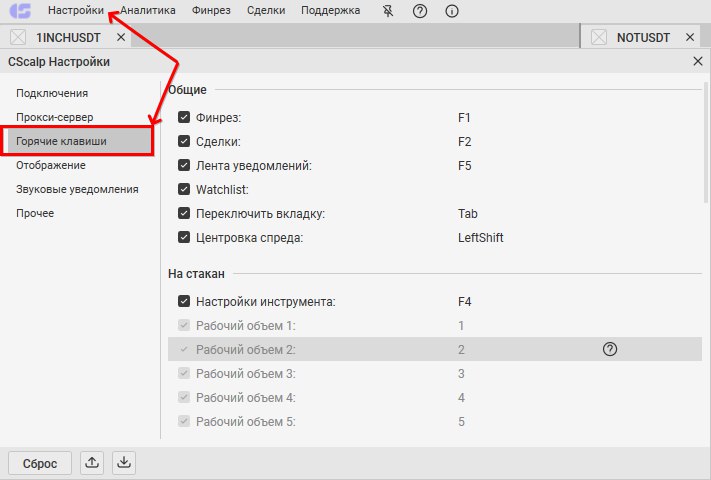
Task: Click the F5 hotkey for Лента уведомлений
Action: 464,165
